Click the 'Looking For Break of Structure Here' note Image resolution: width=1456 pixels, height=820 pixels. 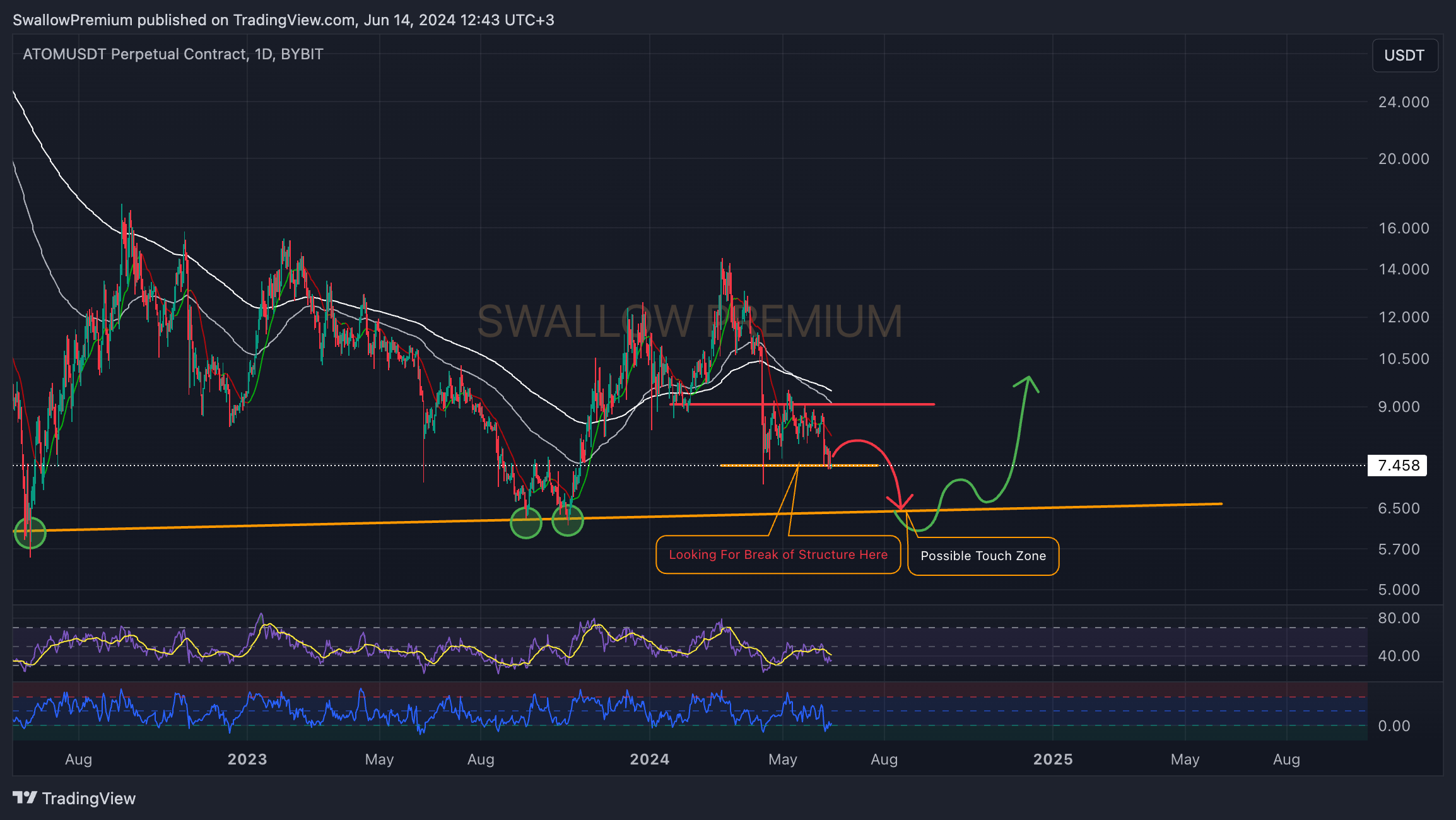[778, 554]
